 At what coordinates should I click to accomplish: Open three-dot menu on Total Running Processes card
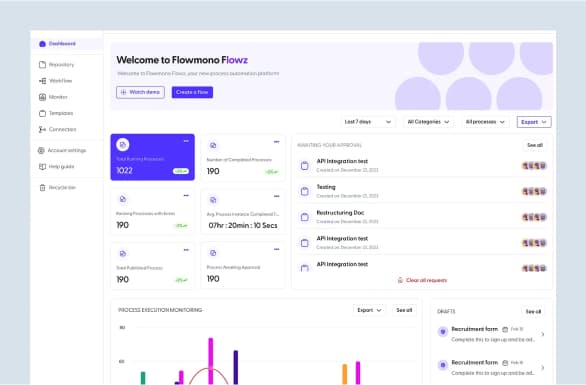(x=186, y=141)
